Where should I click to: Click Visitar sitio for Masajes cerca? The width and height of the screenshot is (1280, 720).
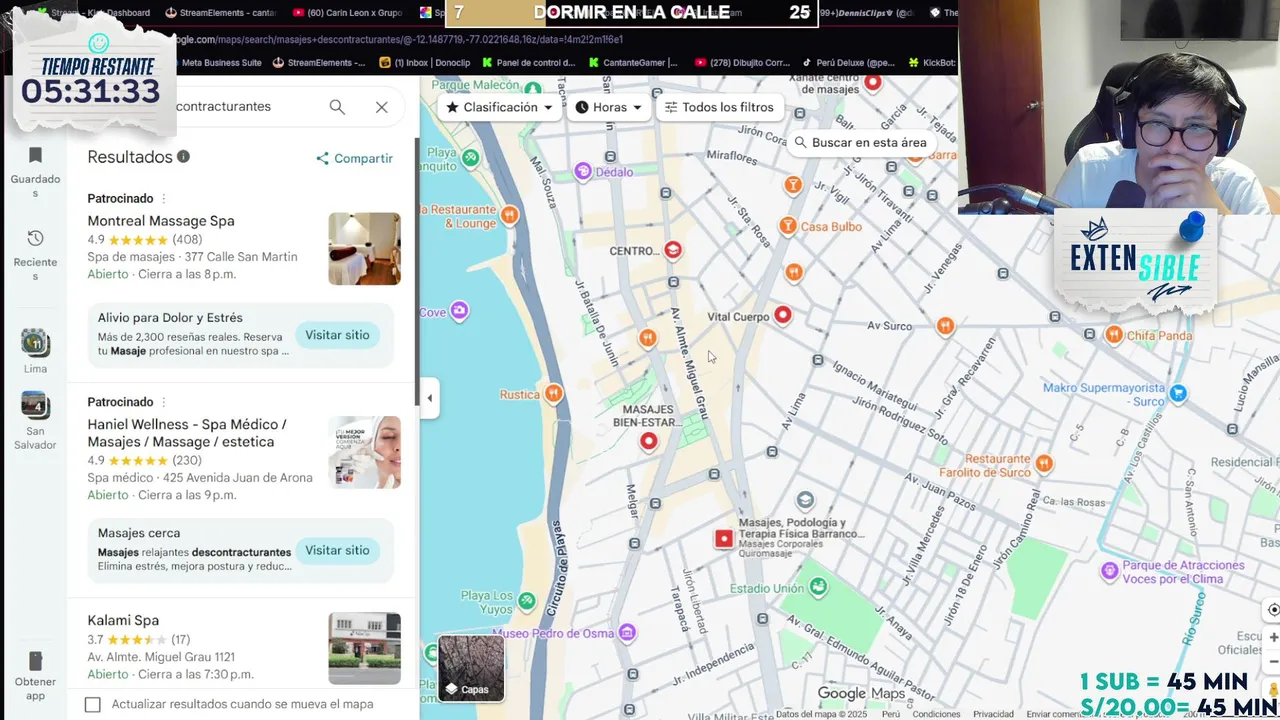(x=337, y=550)
